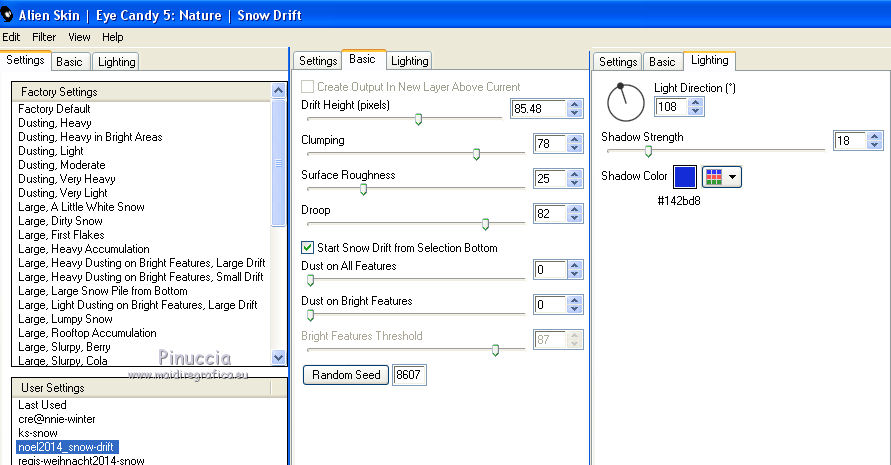Click the Clumping slider handle
Viewport: 891px width, 465px height.
(476, 154)
